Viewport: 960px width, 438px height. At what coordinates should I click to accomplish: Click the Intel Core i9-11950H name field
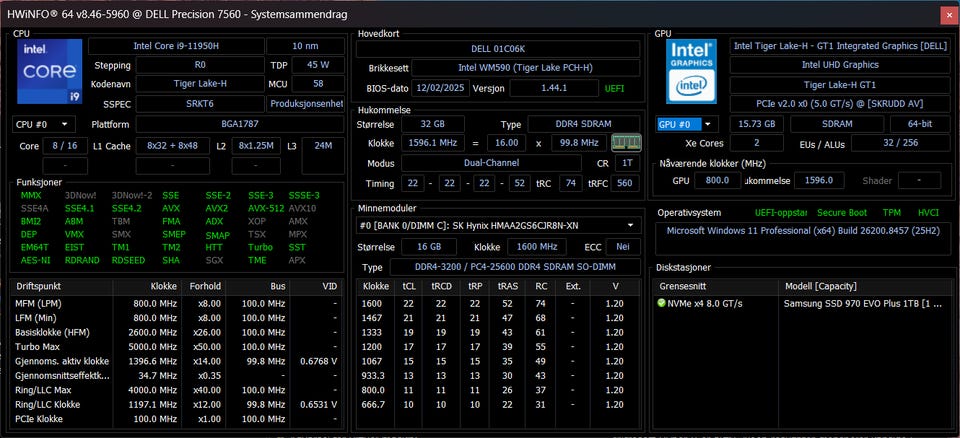point(176,46)
